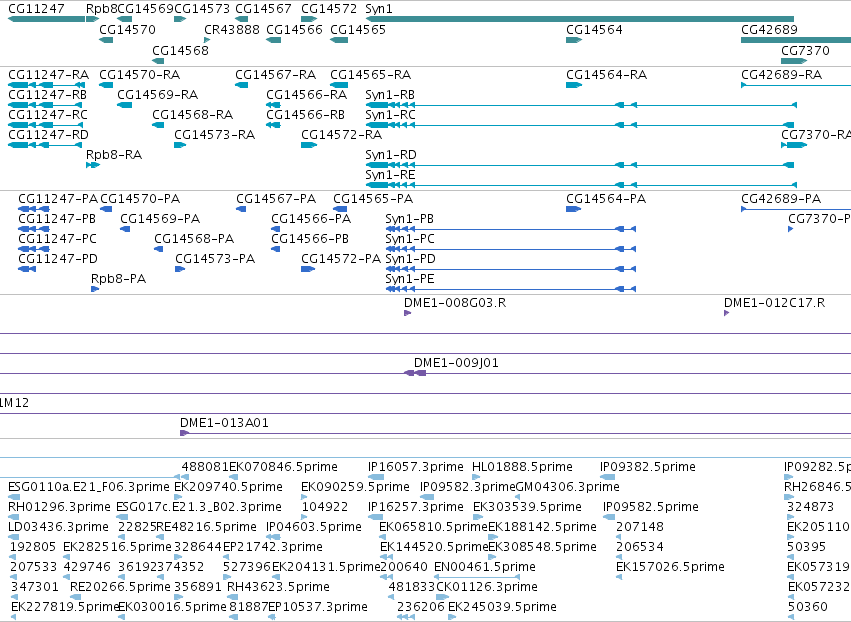Click the Syn1 gene name
The height and width of the screenshot is (622, 851).
click(379, 9)
